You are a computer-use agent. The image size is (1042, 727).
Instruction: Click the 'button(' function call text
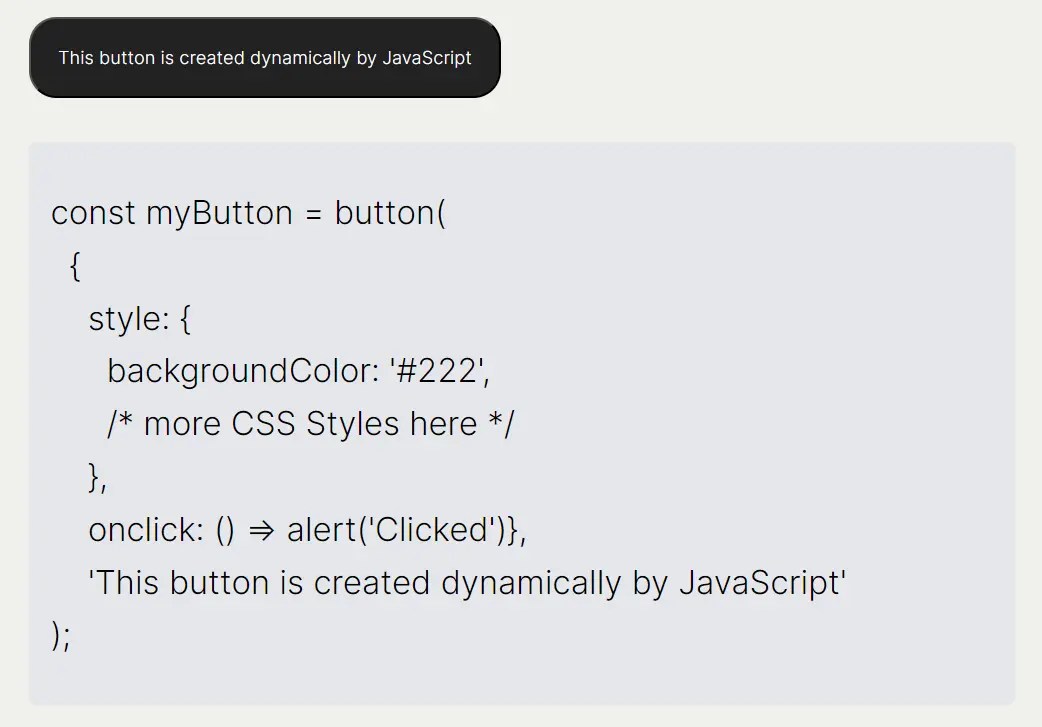pyautogui.click(x=390, y=213)
